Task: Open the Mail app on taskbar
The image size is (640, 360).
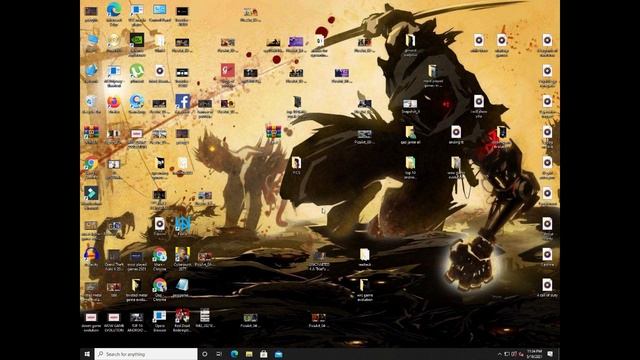Action: point(278,354)
